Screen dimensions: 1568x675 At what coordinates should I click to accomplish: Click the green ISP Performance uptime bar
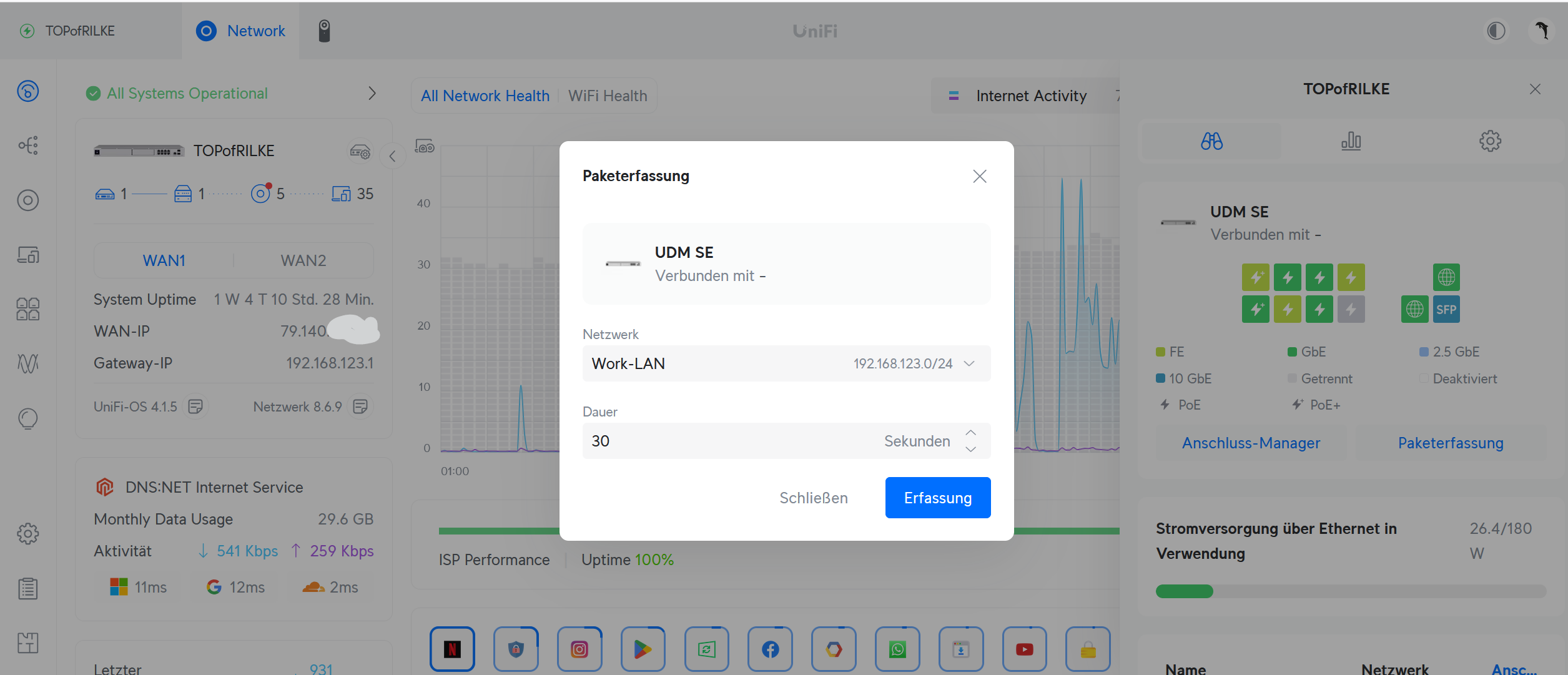pyautogui.click(x=779, y=531)
